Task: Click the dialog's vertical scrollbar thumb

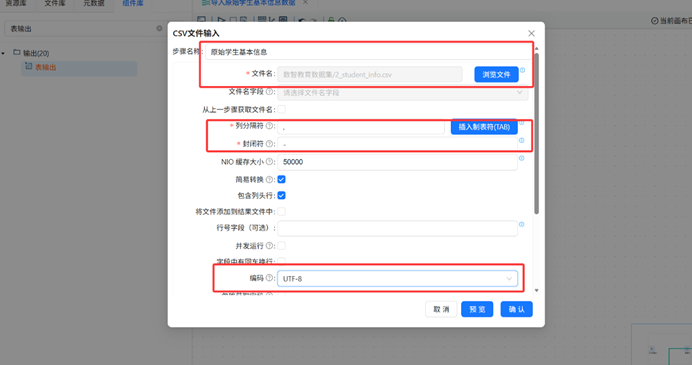Action: [537, 133]
